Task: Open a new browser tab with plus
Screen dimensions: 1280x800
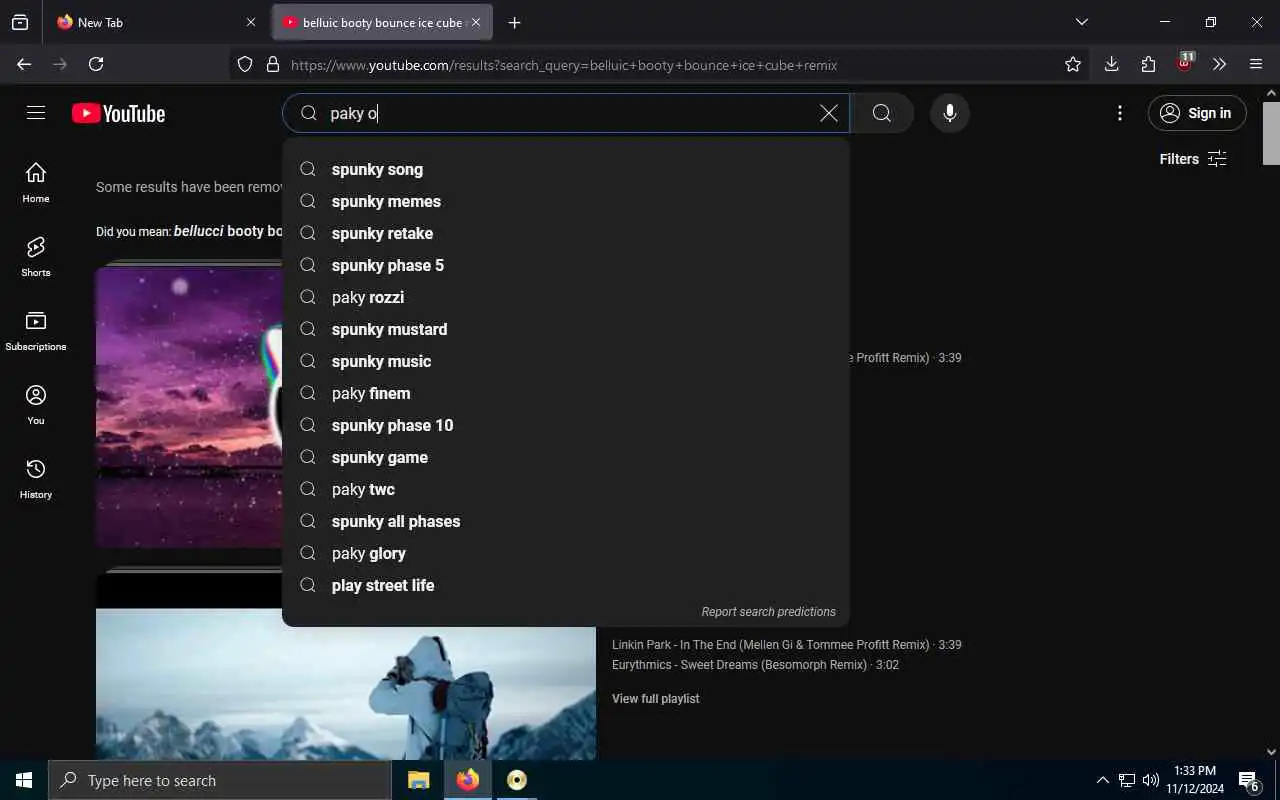Action: coord(514,22)
